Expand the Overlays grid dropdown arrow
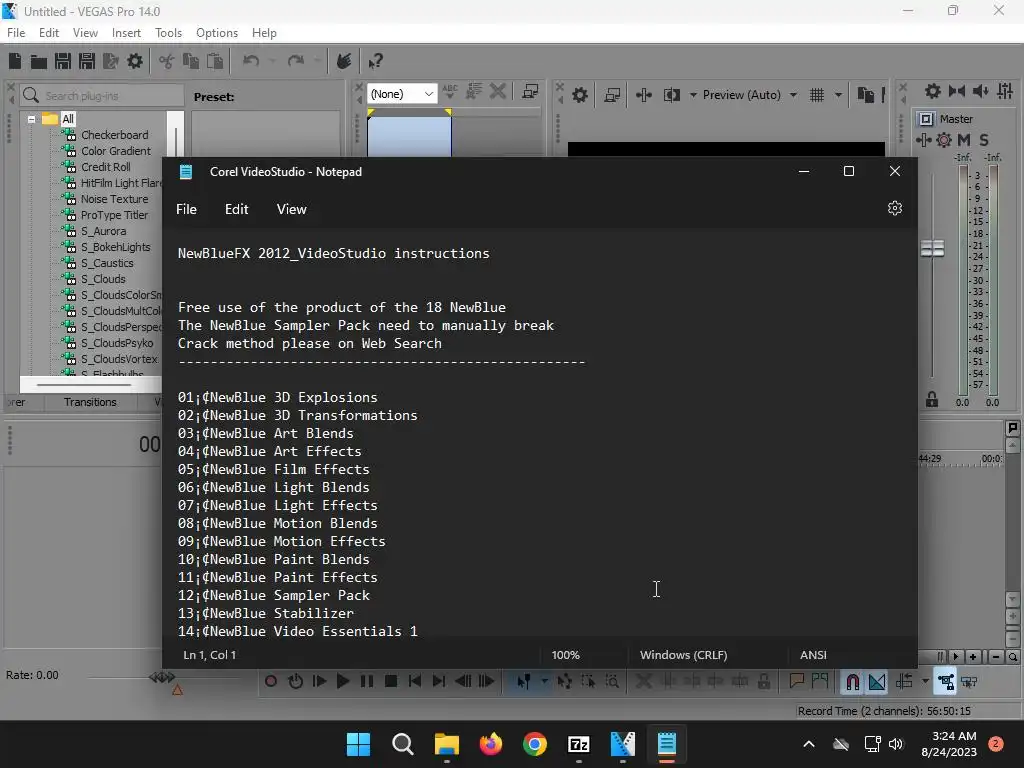The width and height of the screenshot is (1024, 768). pos(838,95)
